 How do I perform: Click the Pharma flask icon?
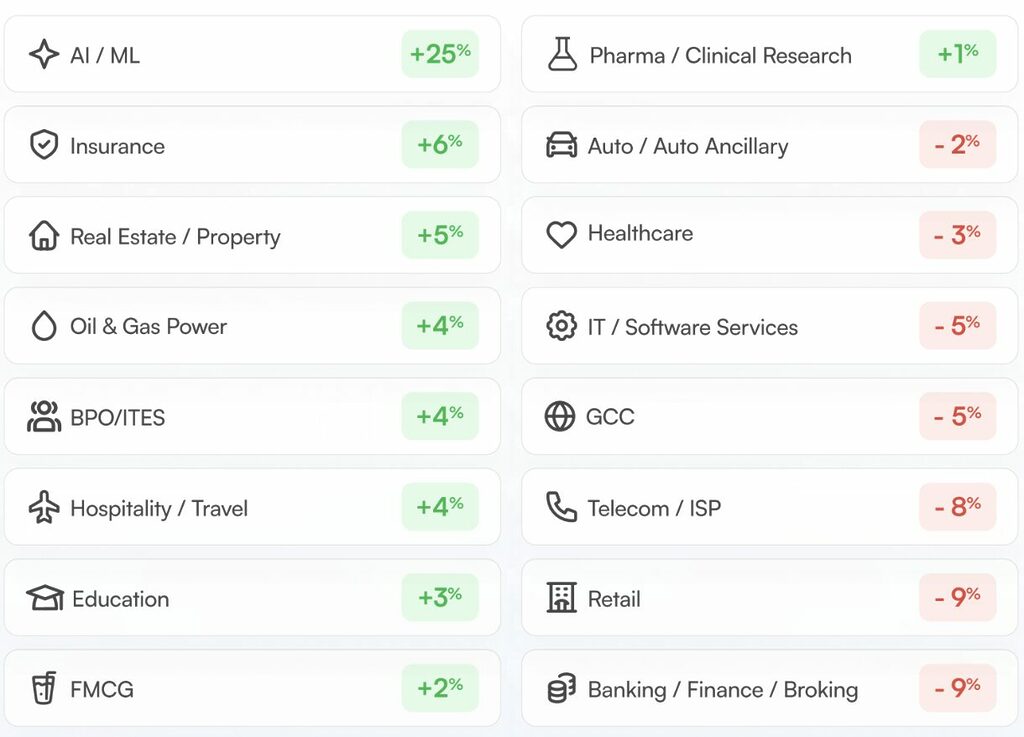click(x=562, y=54)
